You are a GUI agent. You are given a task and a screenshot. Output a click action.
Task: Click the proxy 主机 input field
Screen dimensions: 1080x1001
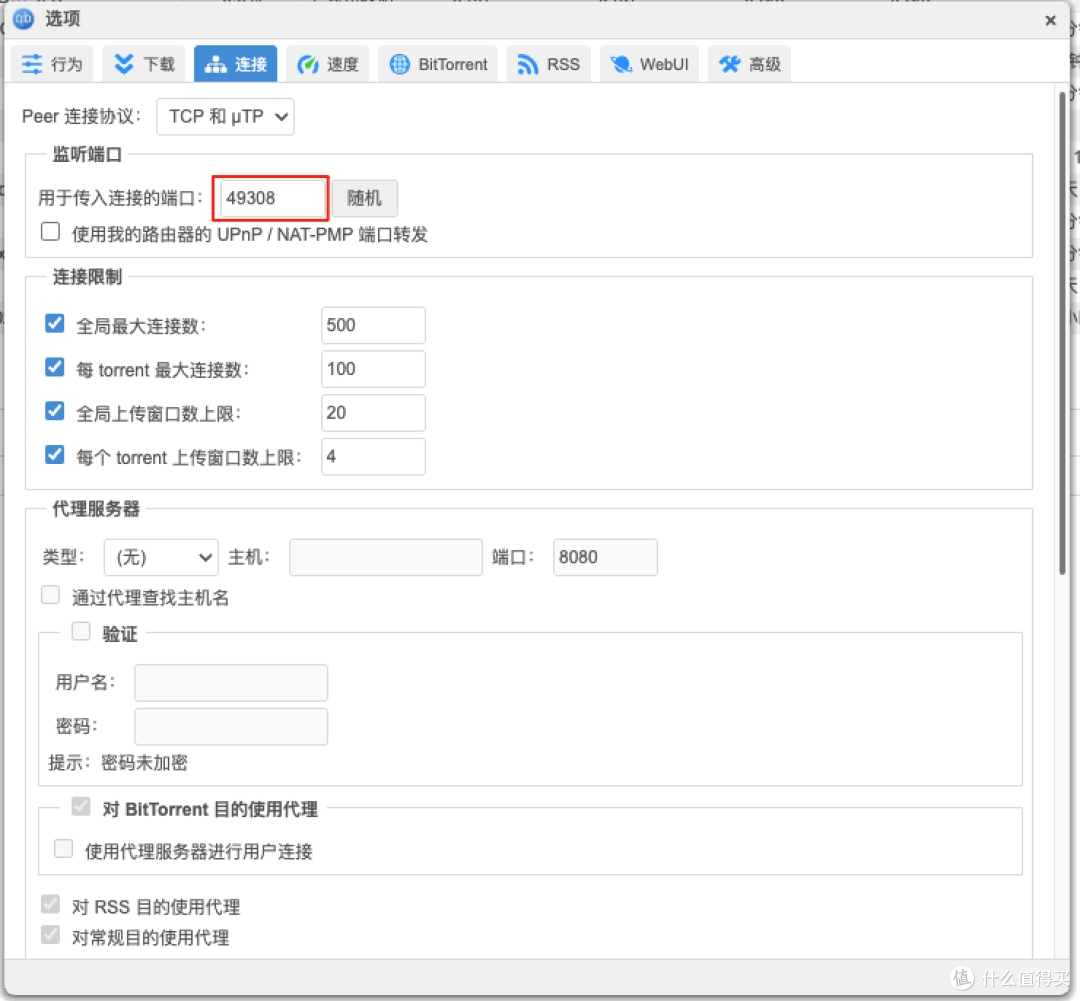click(x=386, y=557)
